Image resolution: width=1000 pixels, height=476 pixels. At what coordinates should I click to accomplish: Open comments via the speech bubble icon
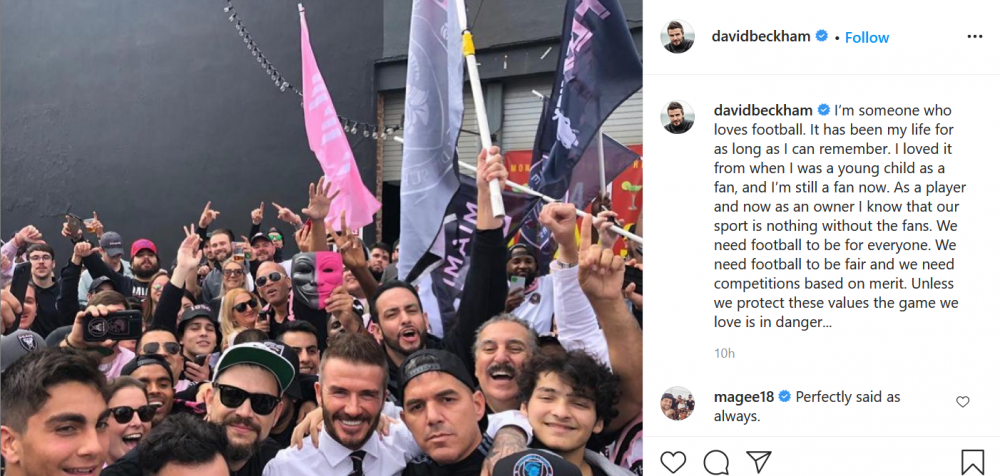coord(716,462)
